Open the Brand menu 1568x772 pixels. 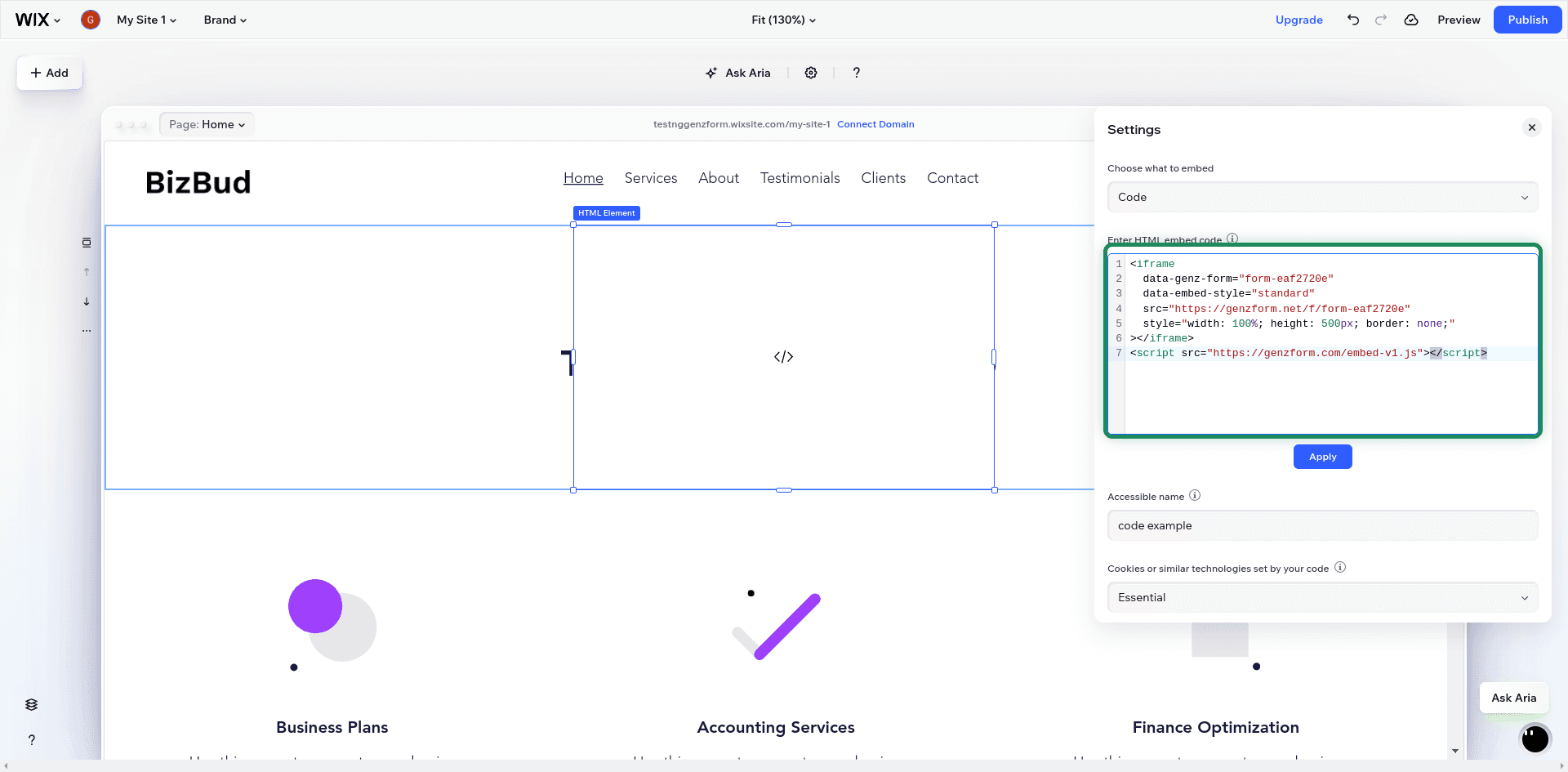tap(225, 20)
